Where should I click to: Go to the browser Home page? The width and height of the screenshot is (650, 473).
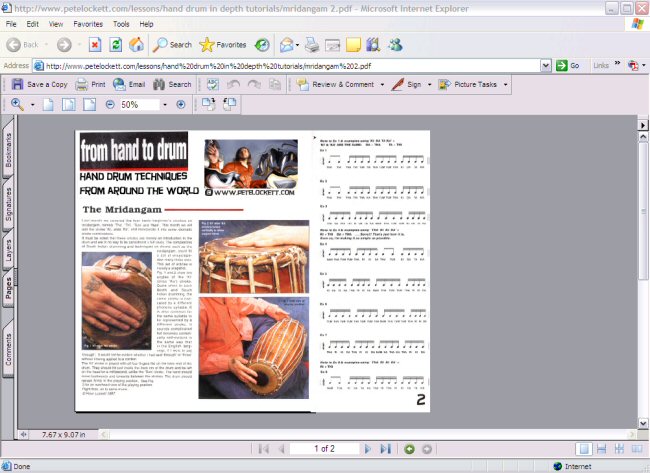click(137, 45)
